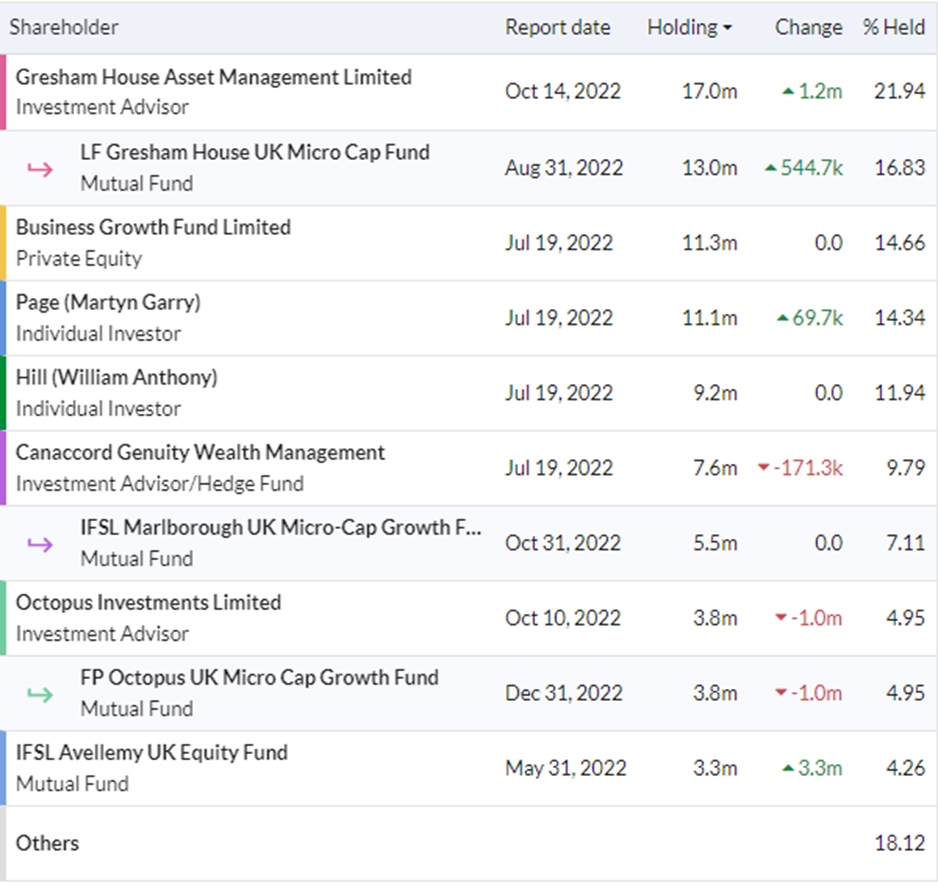
Task: Click green up arrow next to 3.3m change
Action: (788, 768)
